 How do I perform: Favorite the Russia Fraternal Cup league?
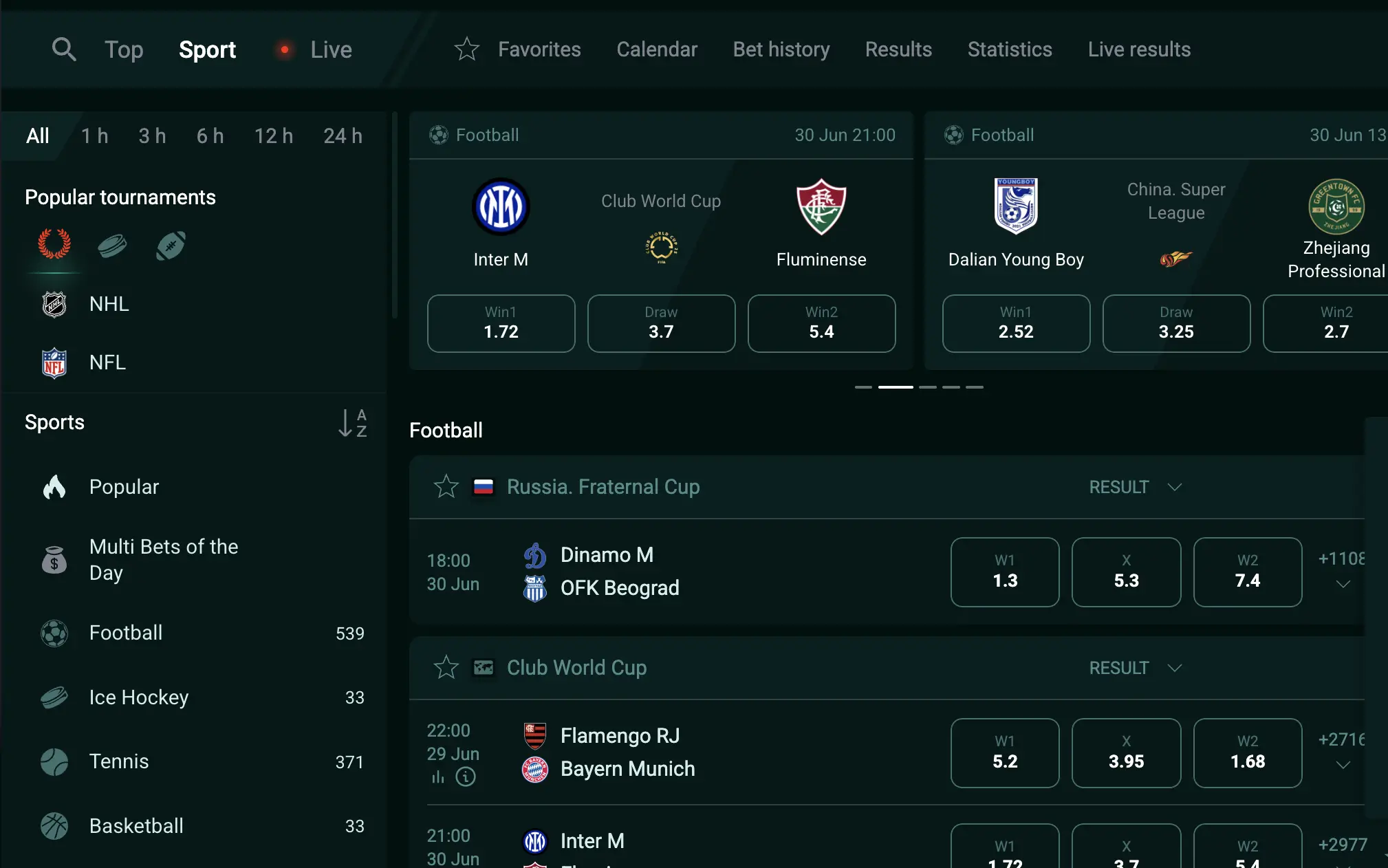coord(446,487)
